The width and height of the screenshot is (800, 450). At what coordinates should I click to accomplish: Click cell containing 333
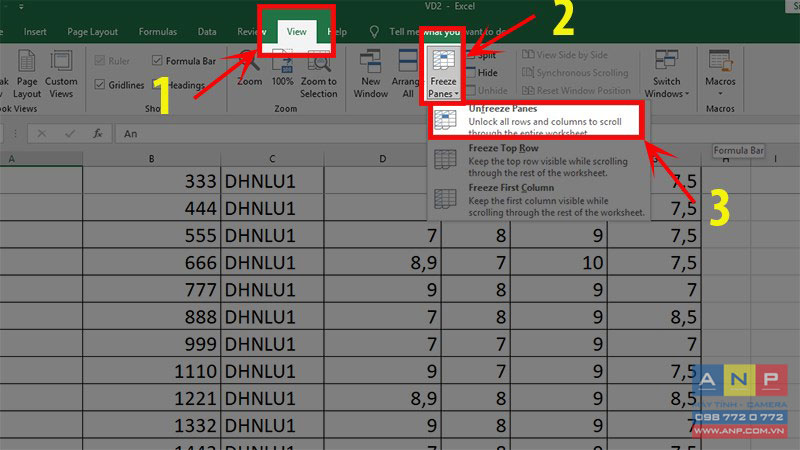click(x=152, y=181)
